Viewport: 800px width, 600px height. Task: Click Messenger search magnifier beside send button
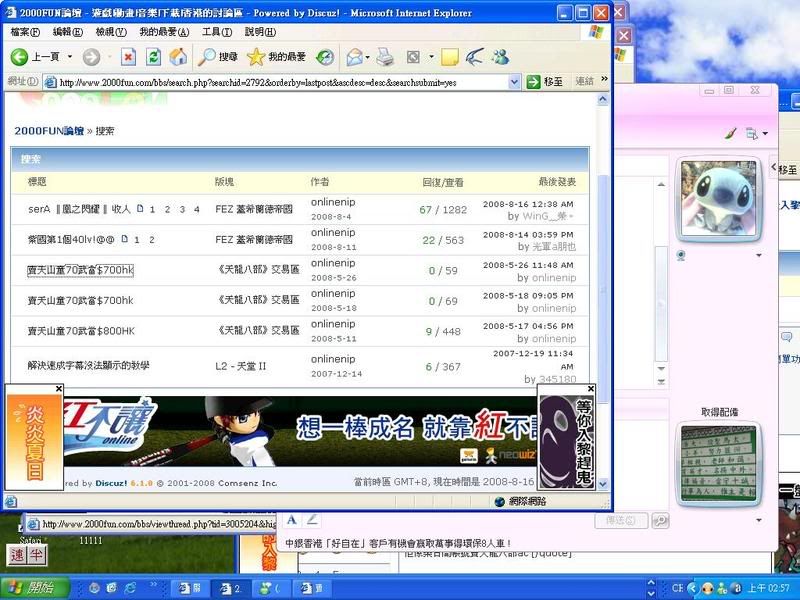(660, 520)
